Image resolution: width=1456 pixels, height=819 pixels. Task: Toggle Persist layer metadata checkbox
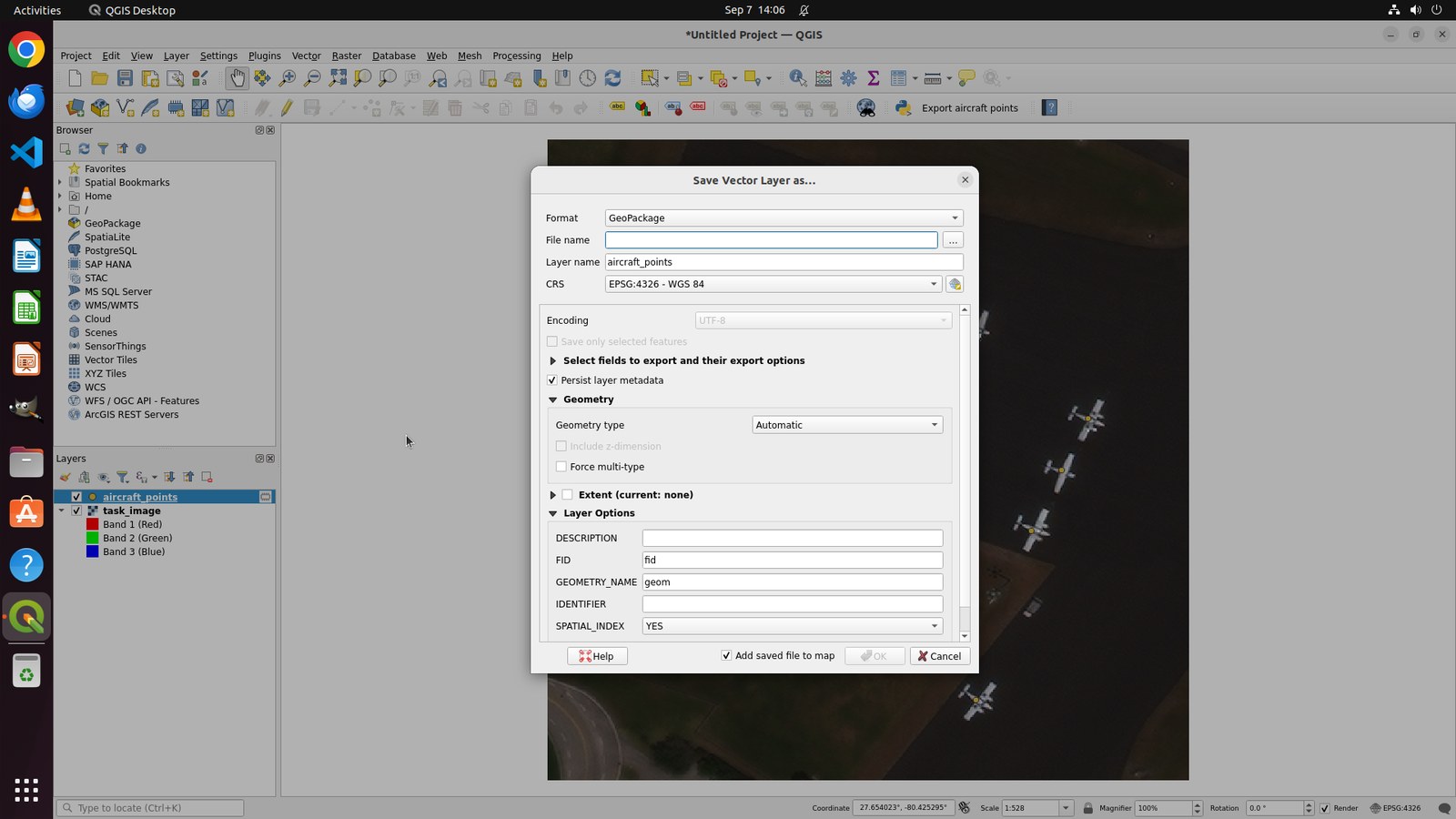tap(551, 380)
